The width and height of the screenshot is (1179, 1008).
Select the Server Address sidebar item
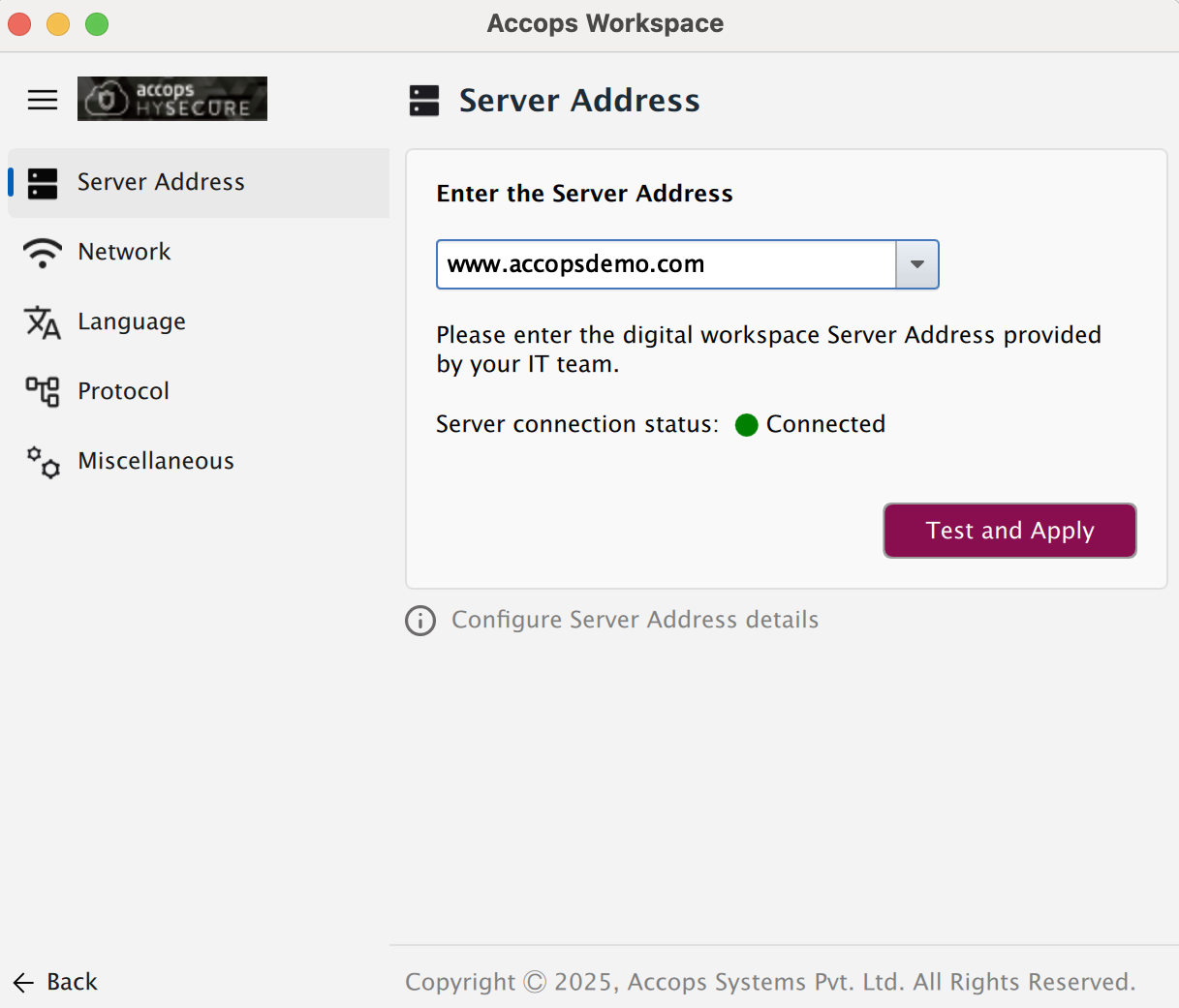(x=161, y=182)
